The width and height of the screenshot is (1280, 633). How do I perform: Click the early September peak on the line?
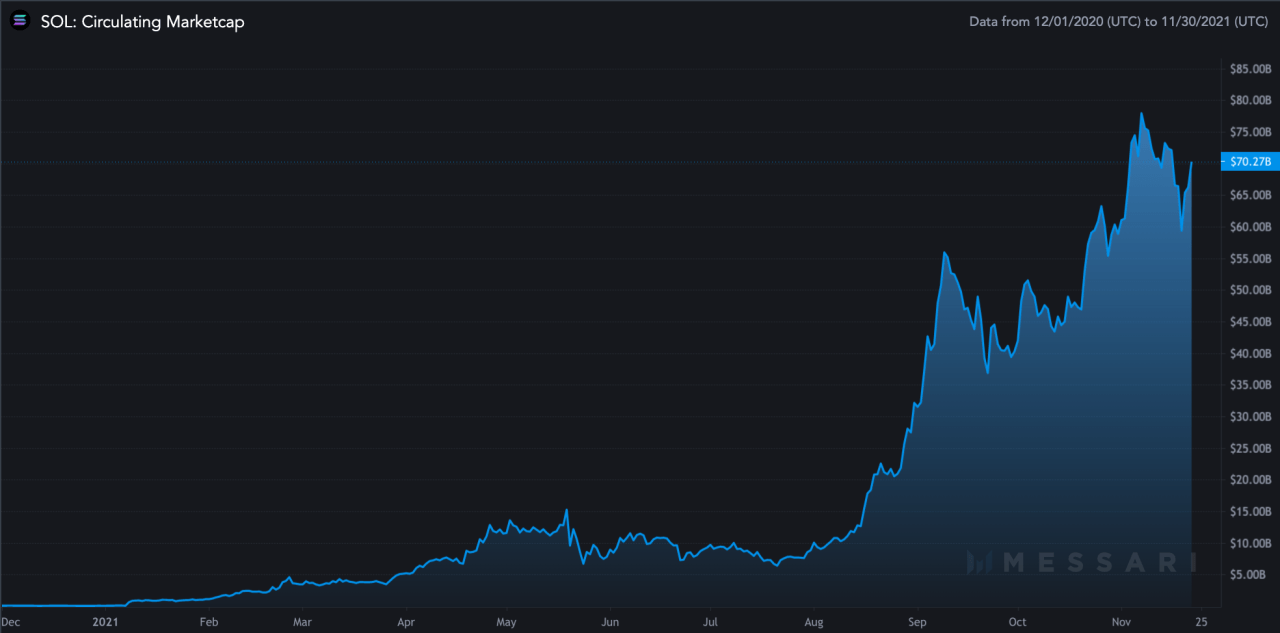coord(944,253)
